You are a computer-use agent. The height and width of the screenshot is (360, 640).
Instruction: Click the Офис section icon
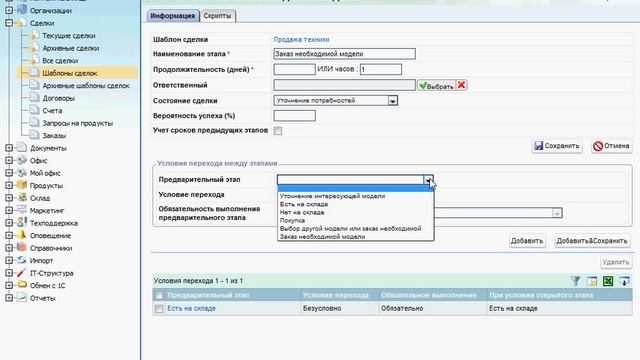[x=22, y=160]
